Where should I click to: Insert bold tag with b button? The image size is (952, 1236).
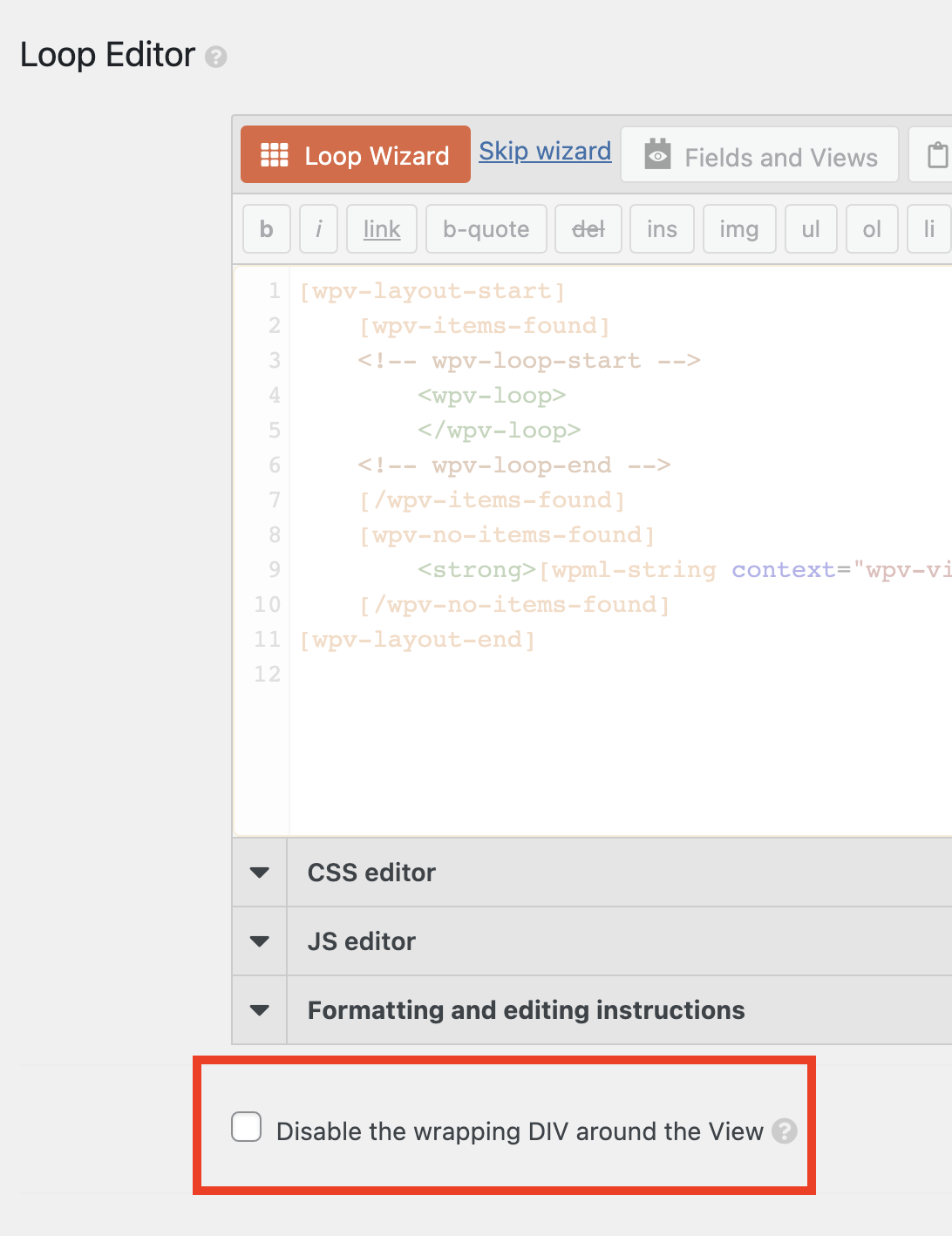point(267,228)
